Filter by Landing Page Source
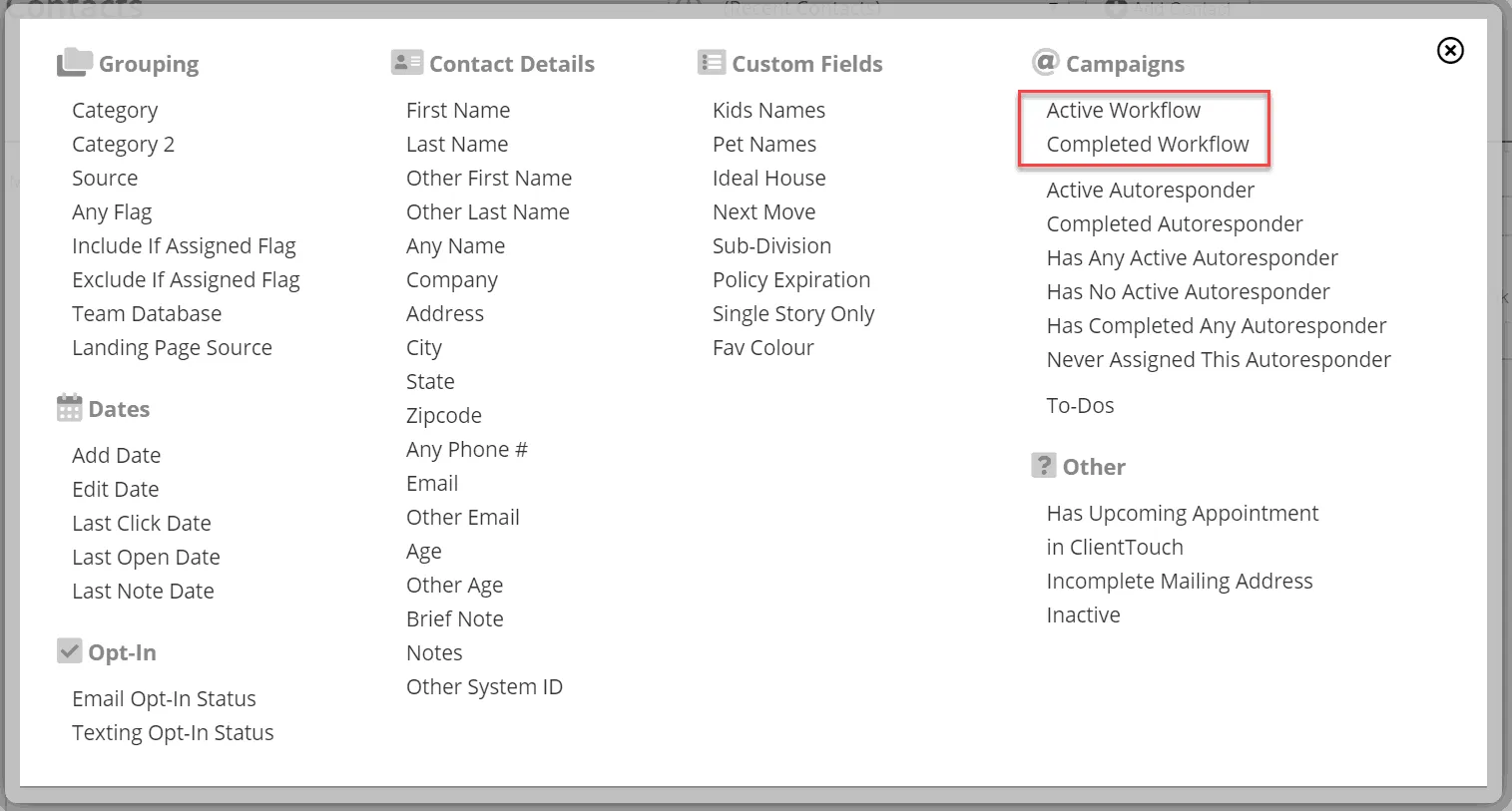 pyautogui.click(x=172, y=348)
